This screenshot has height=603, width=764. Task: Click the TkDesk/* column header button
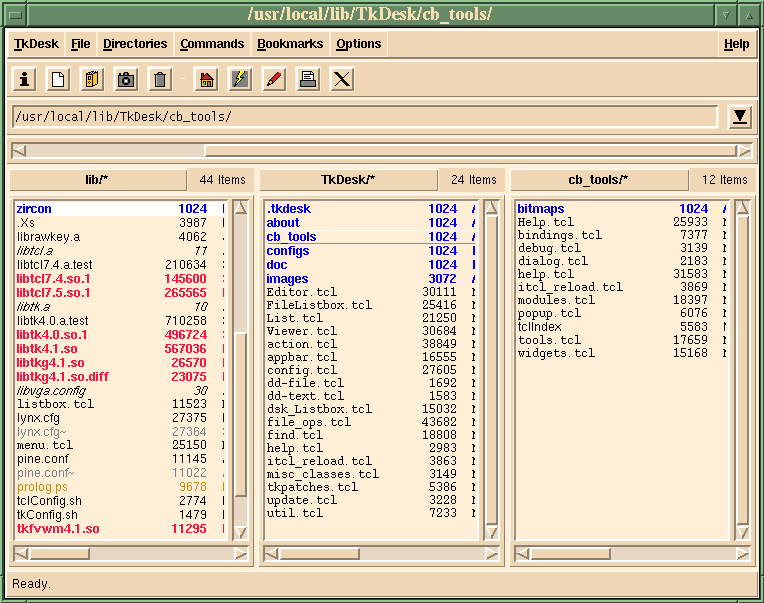348,180
